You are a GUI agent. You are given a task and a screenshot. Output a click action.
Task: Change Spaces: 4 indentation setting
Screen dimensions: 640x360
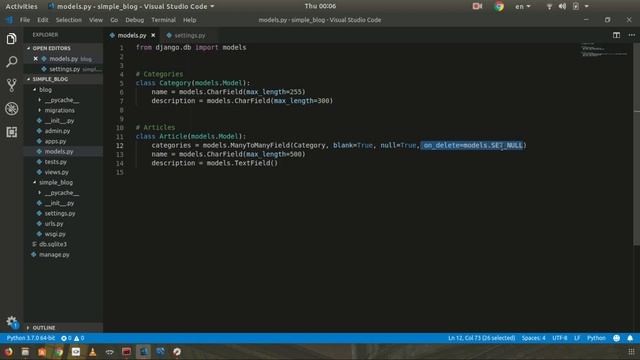533,338
